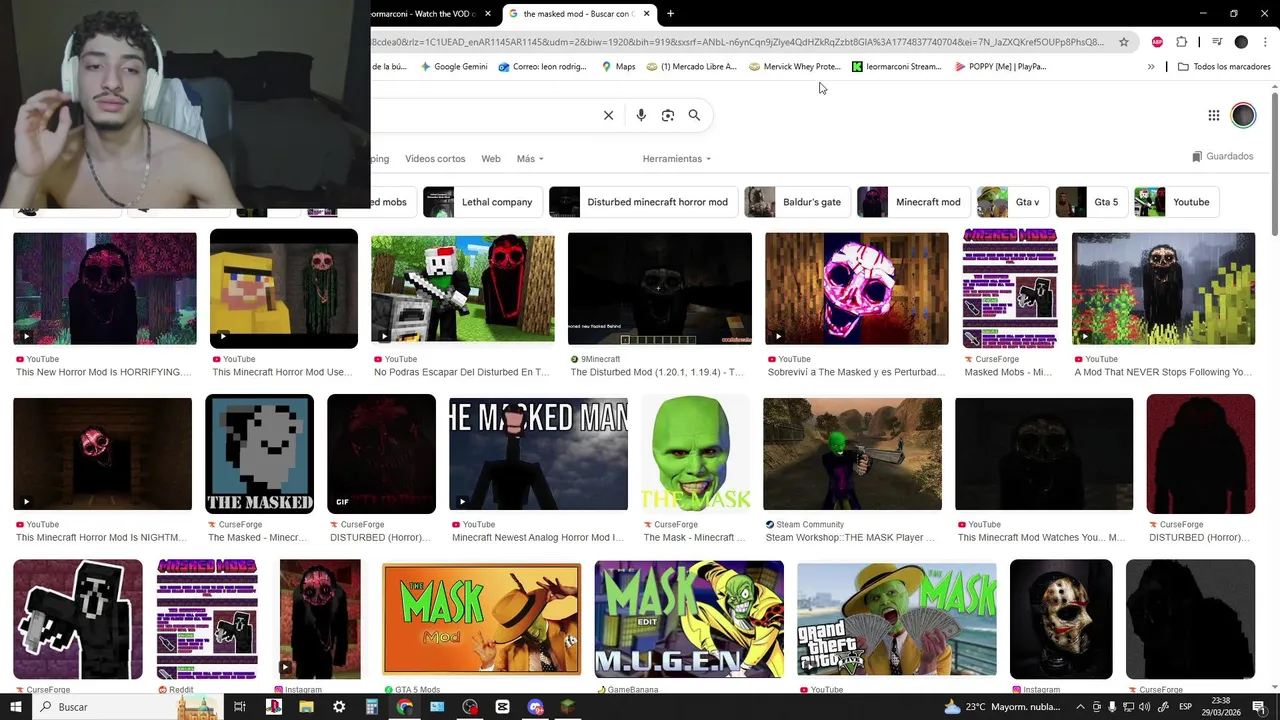This screenshot has width=1280, height=720.
Task: Select the Gta v filter chip
Action: pyautogui.click(x=1014, y=202)
